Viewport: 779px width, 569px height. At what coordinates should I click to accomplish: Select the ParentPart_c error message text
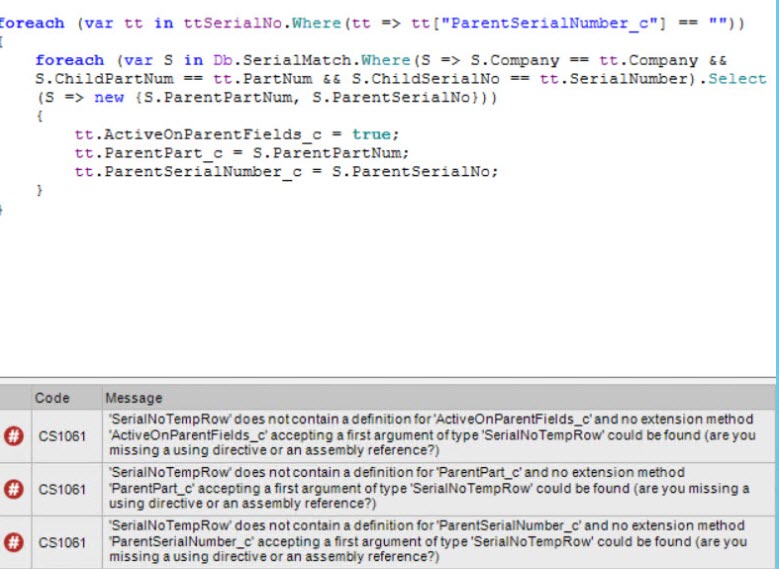[x=429, y=488]
